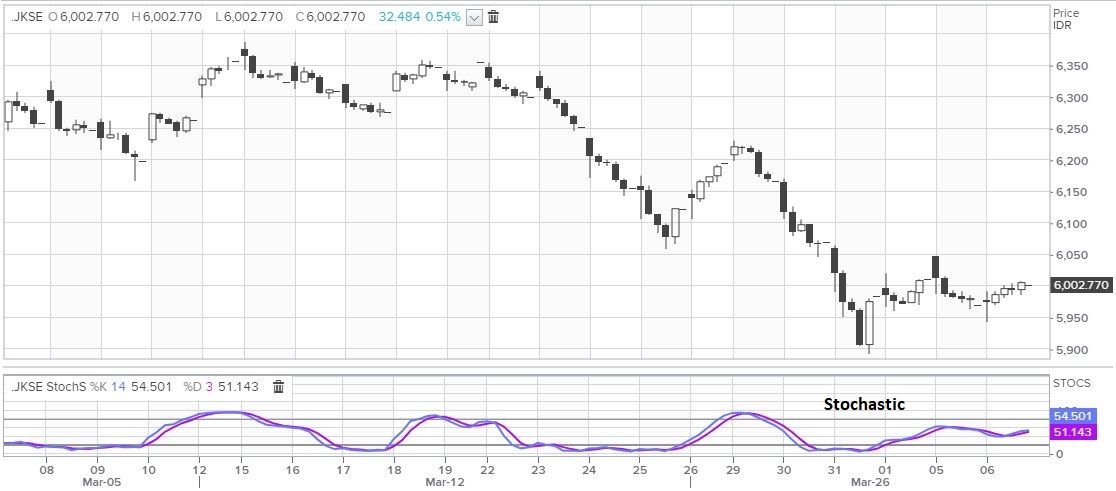Click the %D reading 51.143 in legend
Viewport: 1116px width, 491px height.
238,386
